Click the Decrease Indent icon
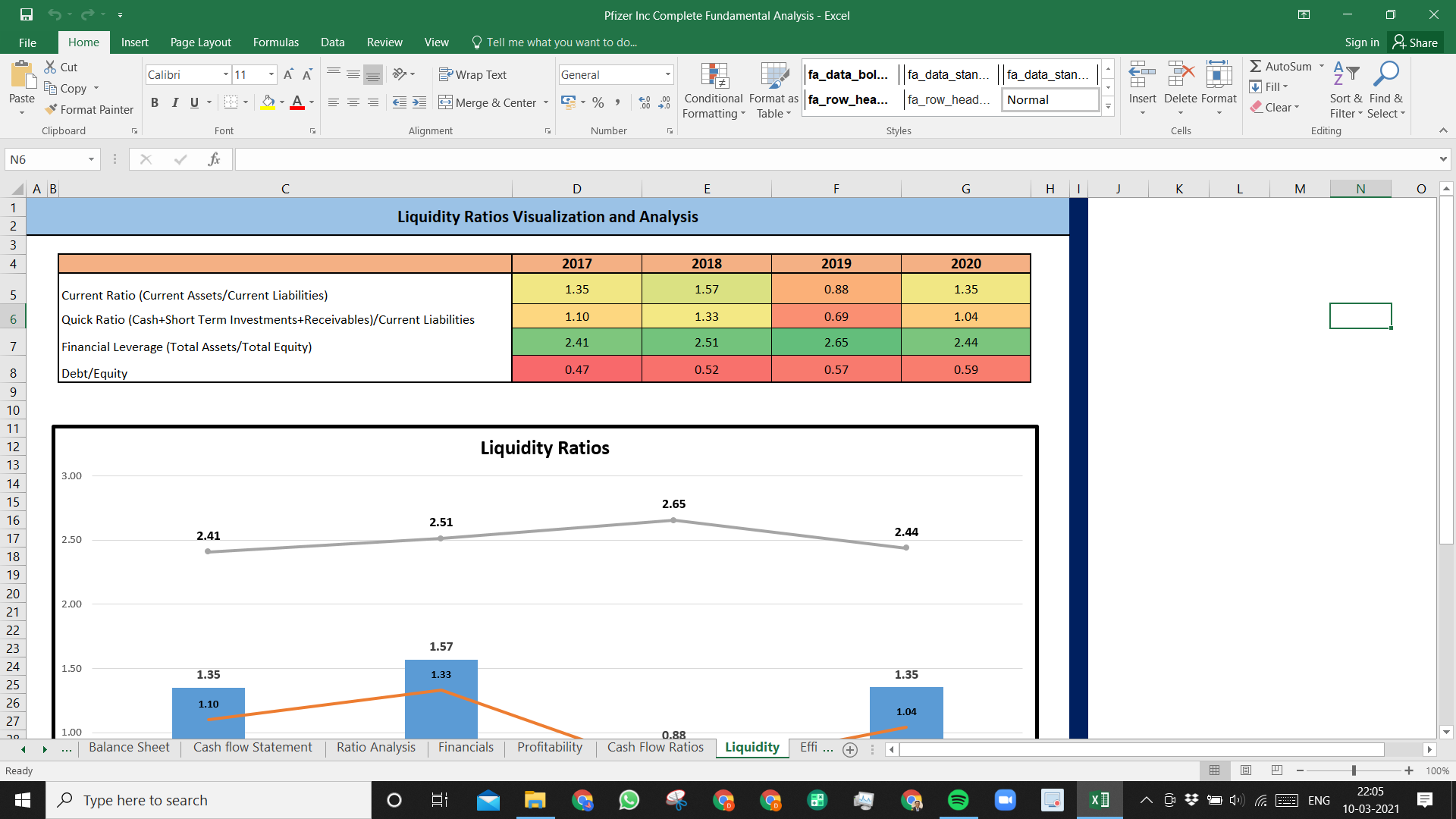Screen dimensions: 1456x819 click(x=400, y=102)
